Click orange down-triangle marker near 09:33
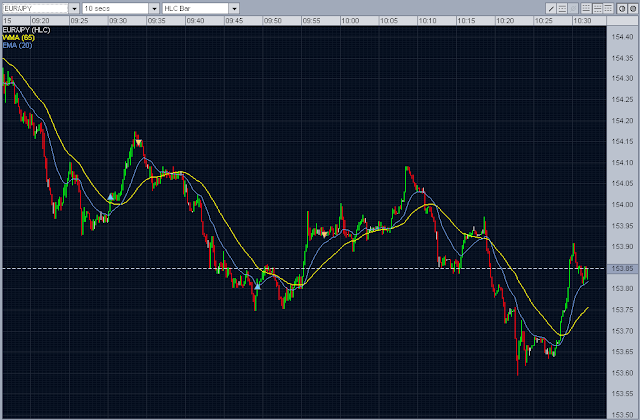Screen dimensions: 640x420 [x=139, y=142]
